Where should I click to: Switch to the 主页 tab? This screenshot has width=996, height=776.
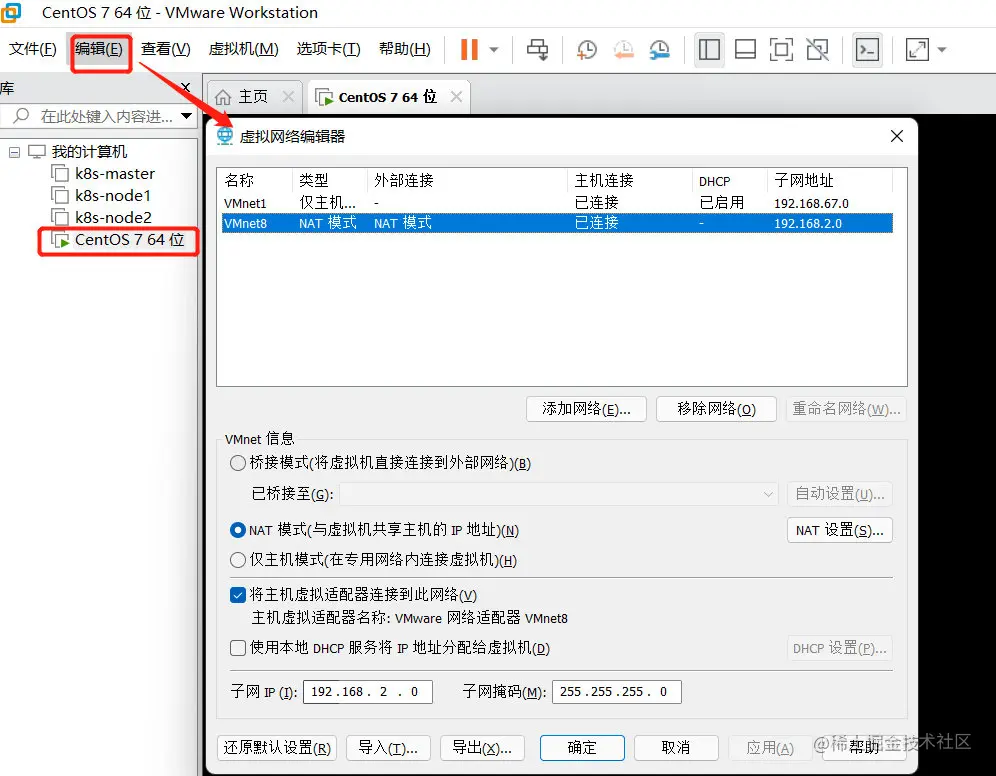254,96
